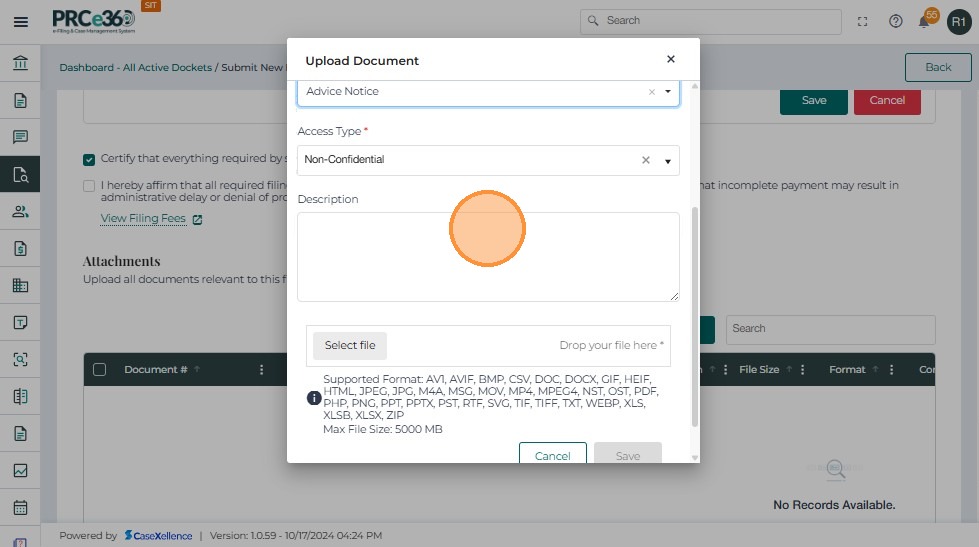This screenshot has width=979, height=547.
Task: Expand the Access Type dropdown arrow
Action: (668, 161)
